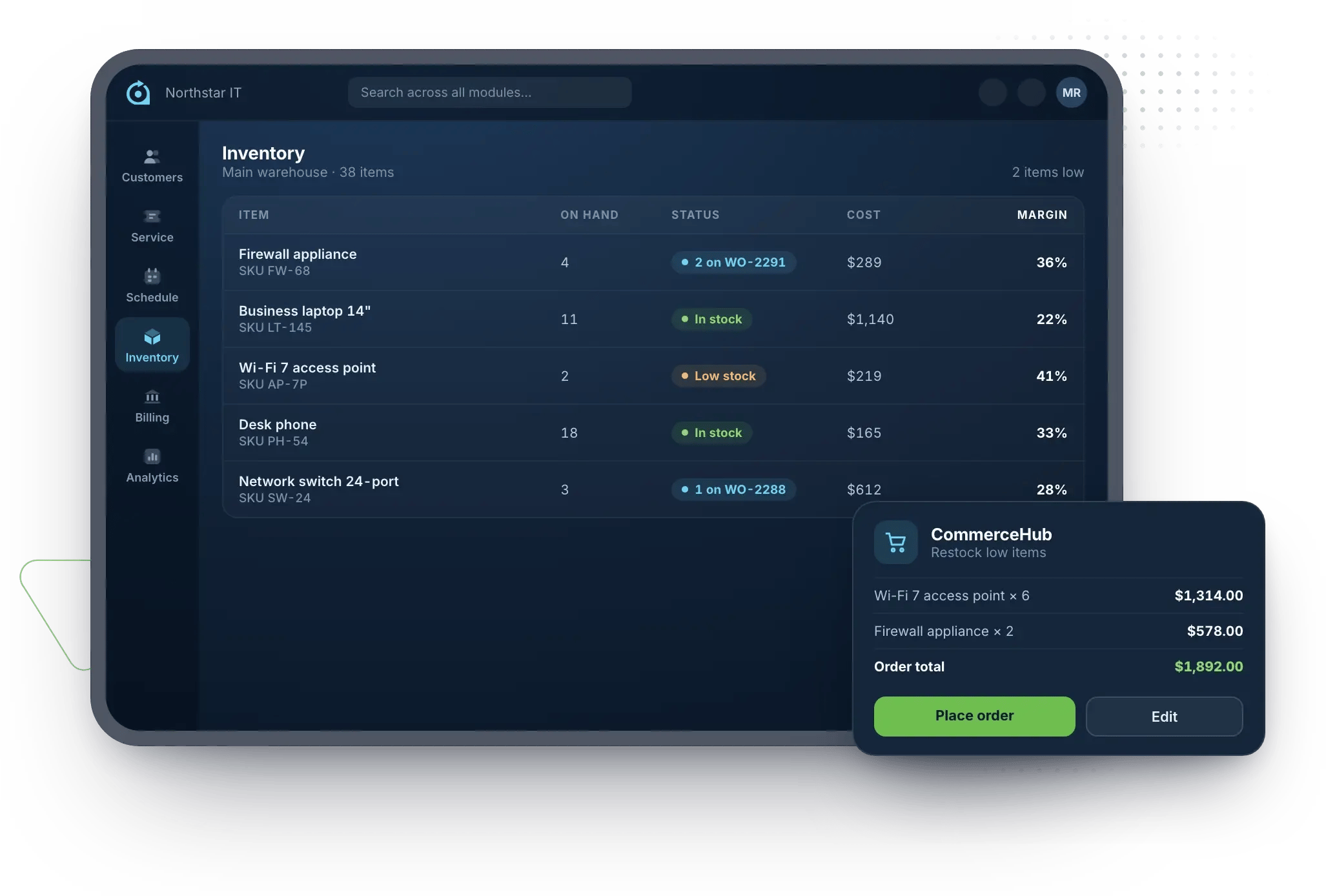Open the Schedule calendar icon

pos(152,276)
